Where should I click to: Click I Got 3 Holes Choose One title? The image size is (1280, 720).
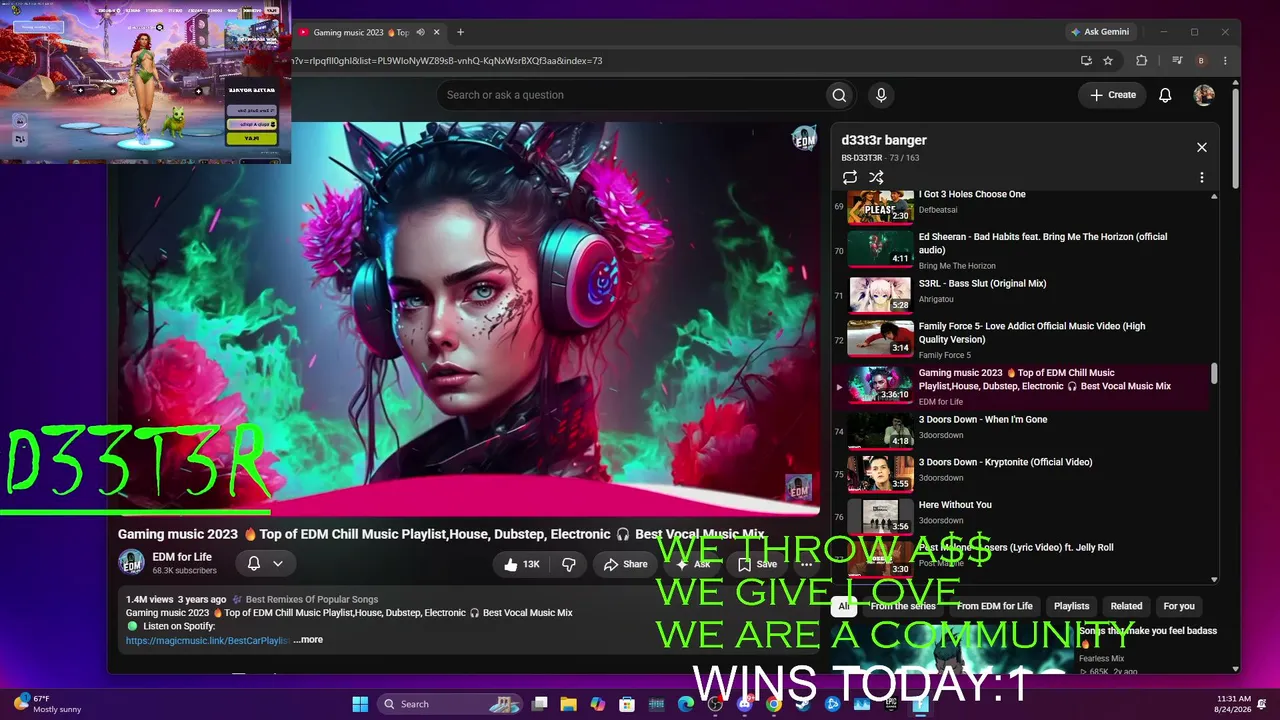point(972,195)
